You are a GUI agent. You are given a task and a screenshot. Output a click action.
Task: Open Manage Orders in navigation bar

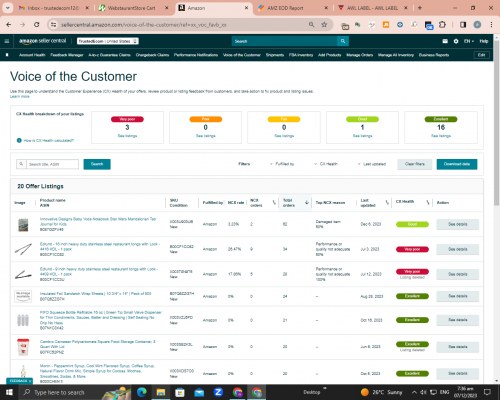tap(360, 55)
